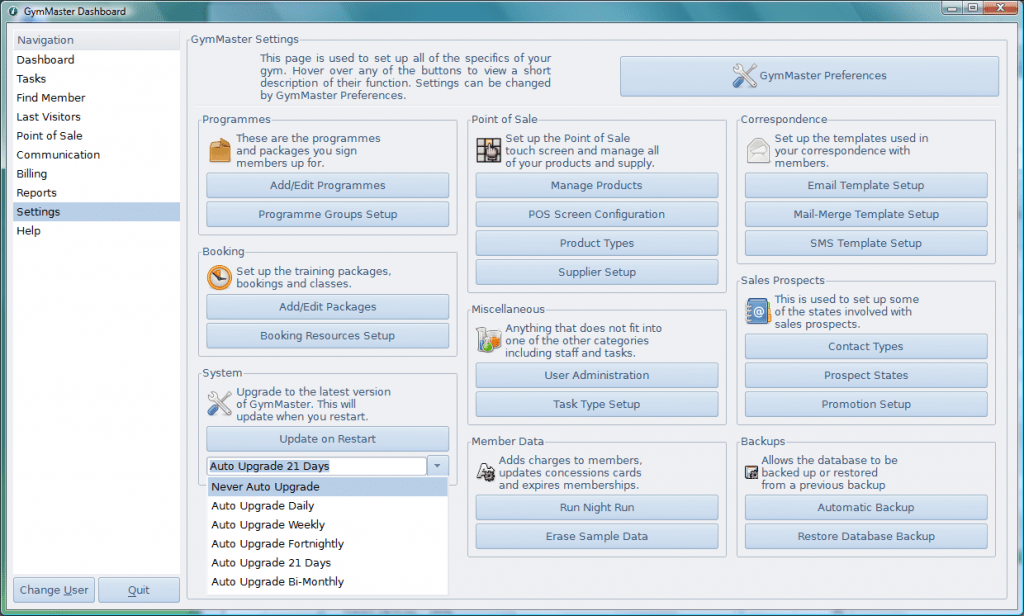
Task: Collapse the auto upgrade dropdown arrow
Action: (x=438, y=466)
